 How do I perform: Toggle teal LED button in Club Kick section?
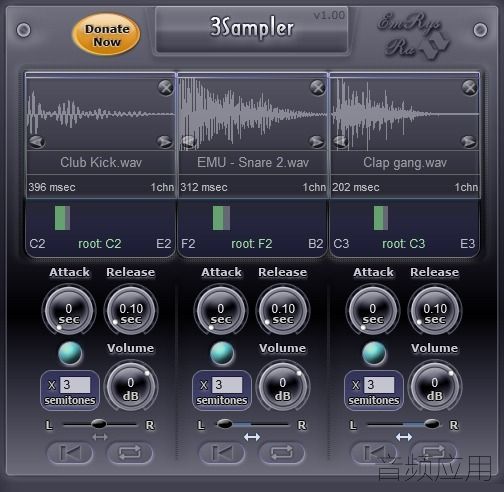70,353
